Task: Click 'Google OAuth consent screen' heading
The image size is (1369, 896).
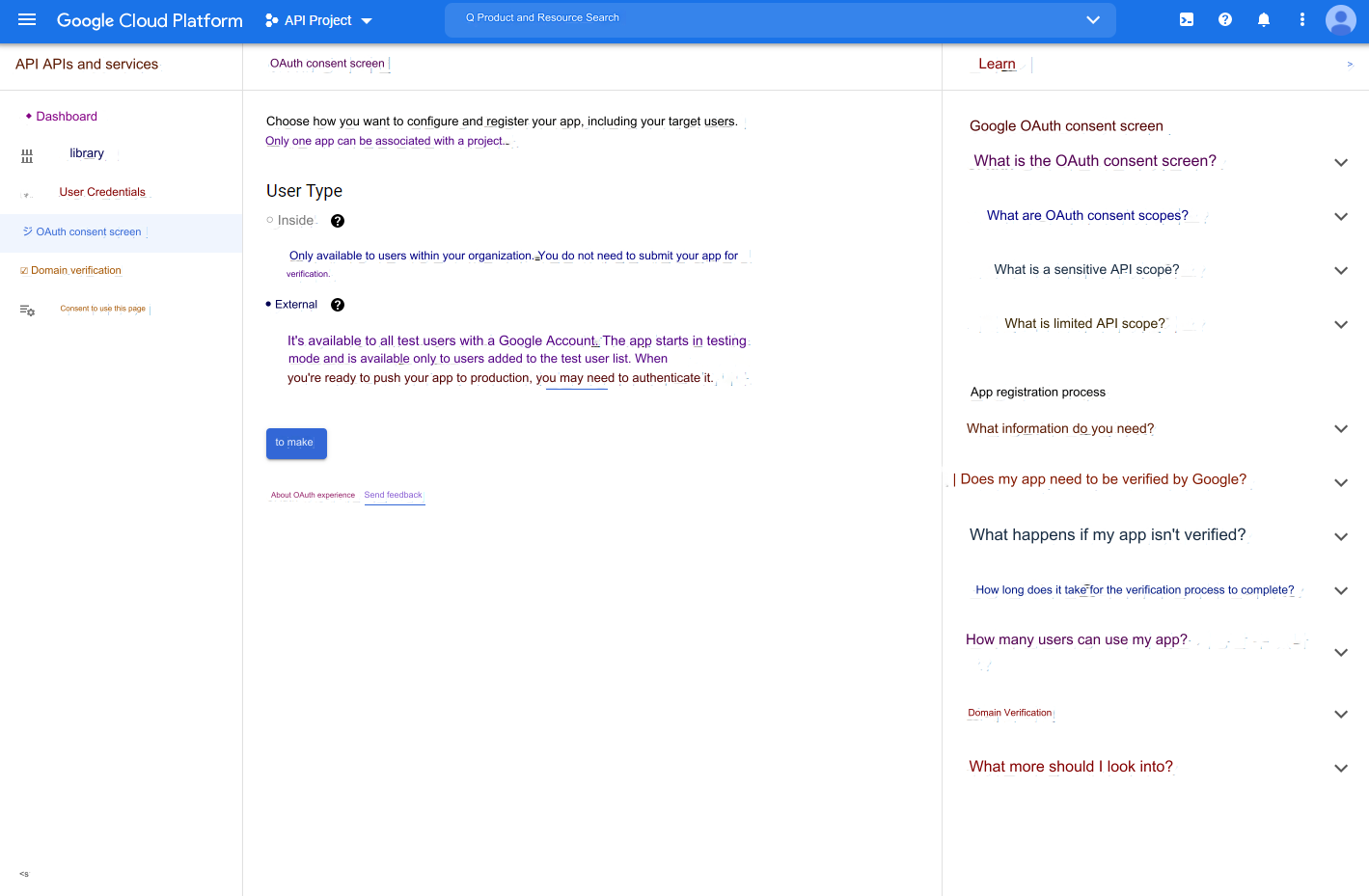Action: 1066,126
